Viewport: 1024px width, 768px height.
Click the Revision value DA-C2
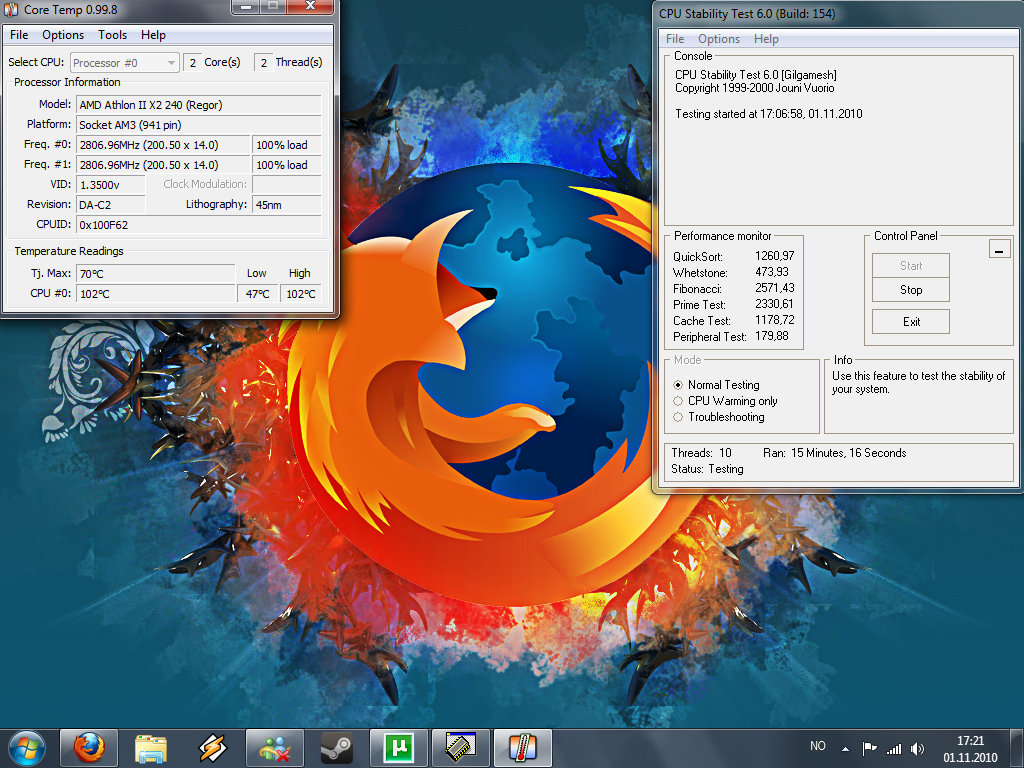pos(110,204)
